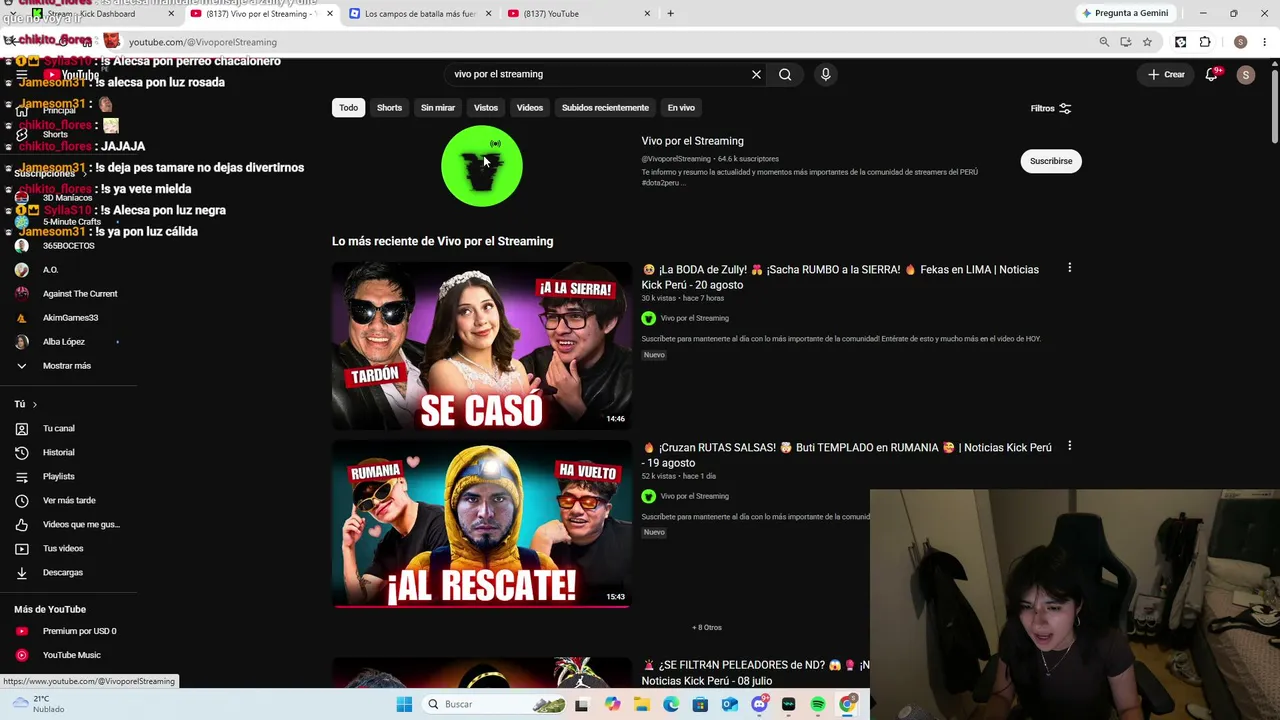The image size is (1280, 720).
Task: Play the SE CASÓ video thumbnail
Action: (x=482, y=346)
